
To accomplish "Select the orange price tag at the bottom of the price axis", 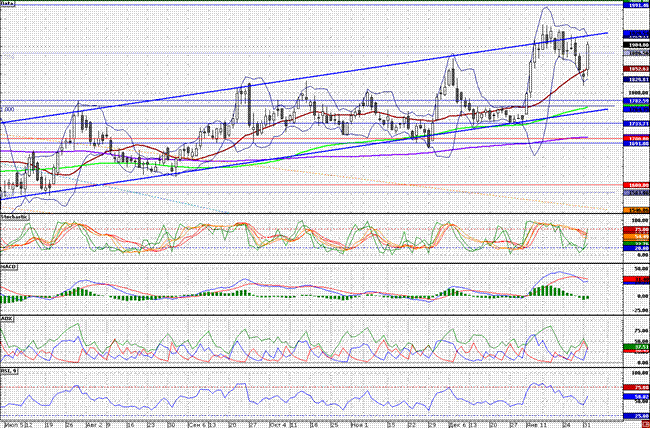I will click(636, 210).
